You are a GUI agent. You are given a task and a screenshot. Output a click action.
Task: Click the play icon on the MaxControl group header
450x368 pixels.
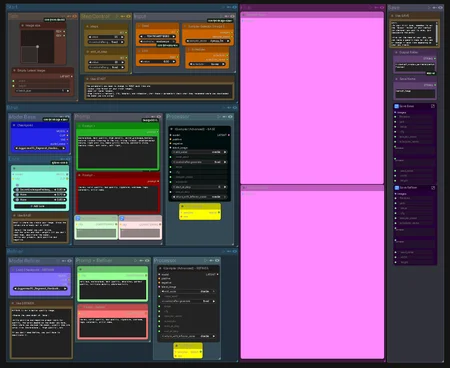coord(117,16)
